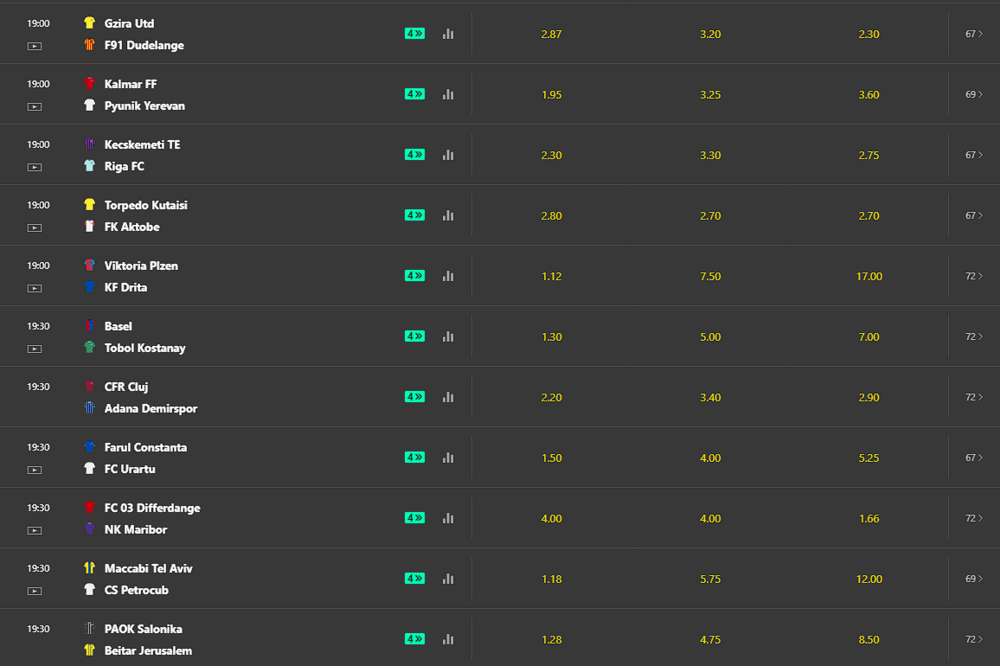The width and height of the screenshot is (1000, 666).
Task: Expand 69 more markets for Kalmar FF
Action: coord(974,94)
